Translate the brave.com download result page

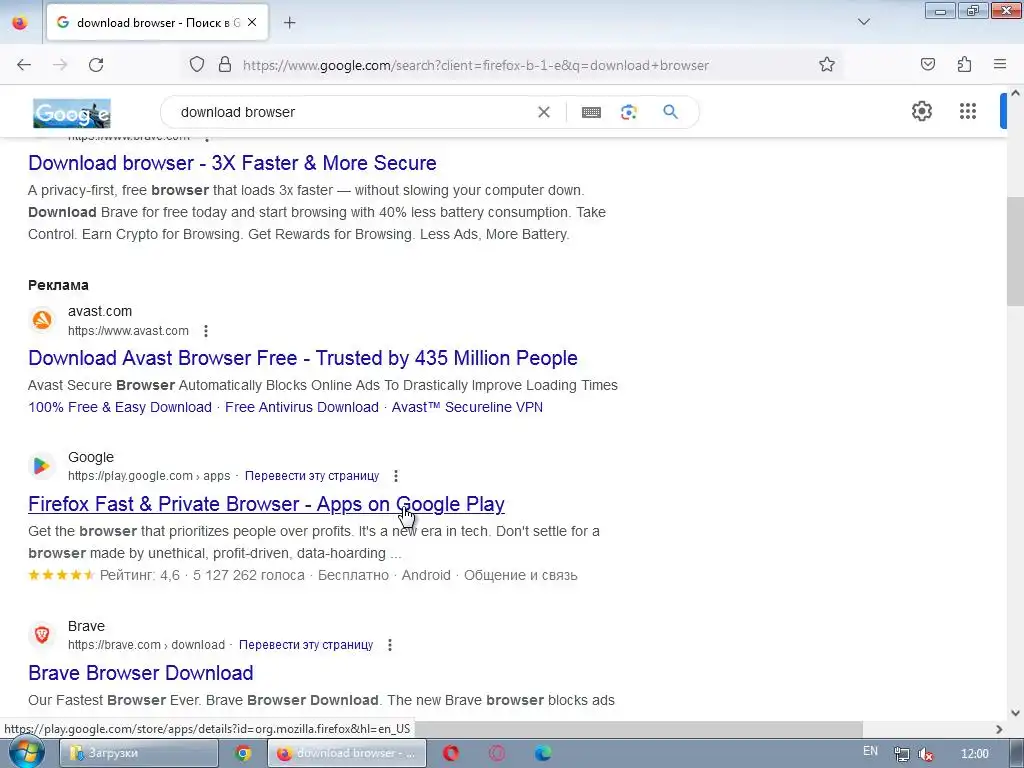click(x=306, y=645)
